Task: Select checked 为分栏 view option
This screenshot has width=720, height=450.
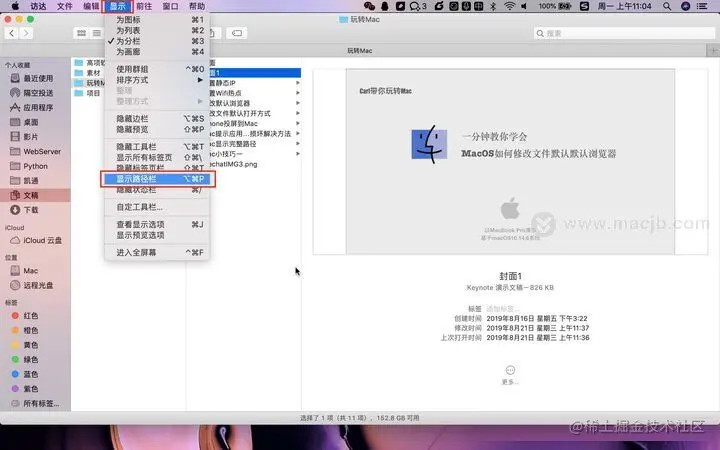Action: pyautogui.click(x=157, y=41)
